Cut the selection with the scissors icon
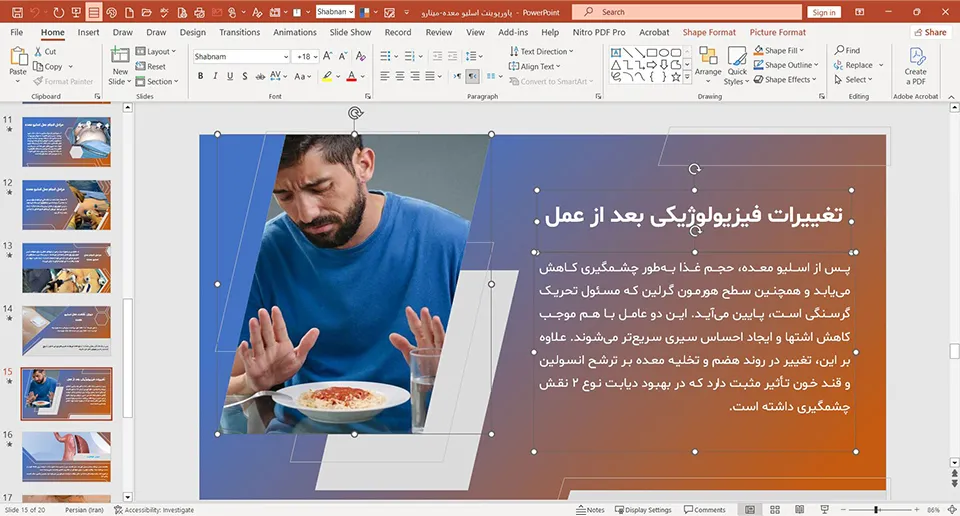 (x=45, y=52)
